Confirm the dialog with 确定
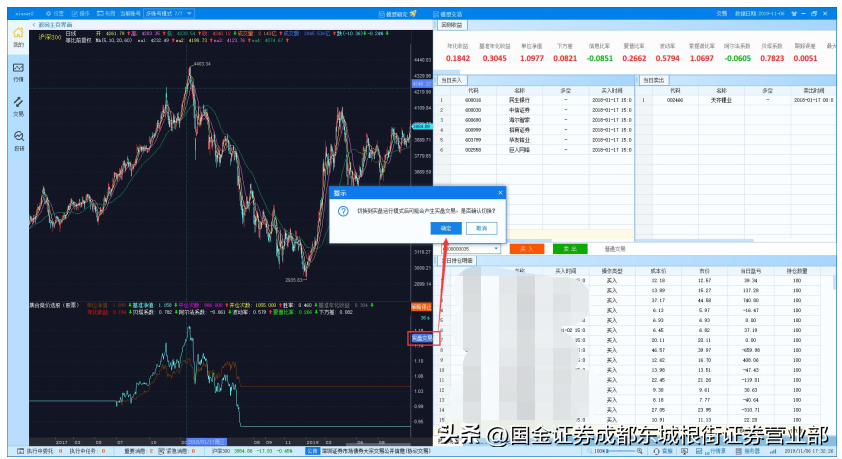842x459 pixels. tap(446, 228)
